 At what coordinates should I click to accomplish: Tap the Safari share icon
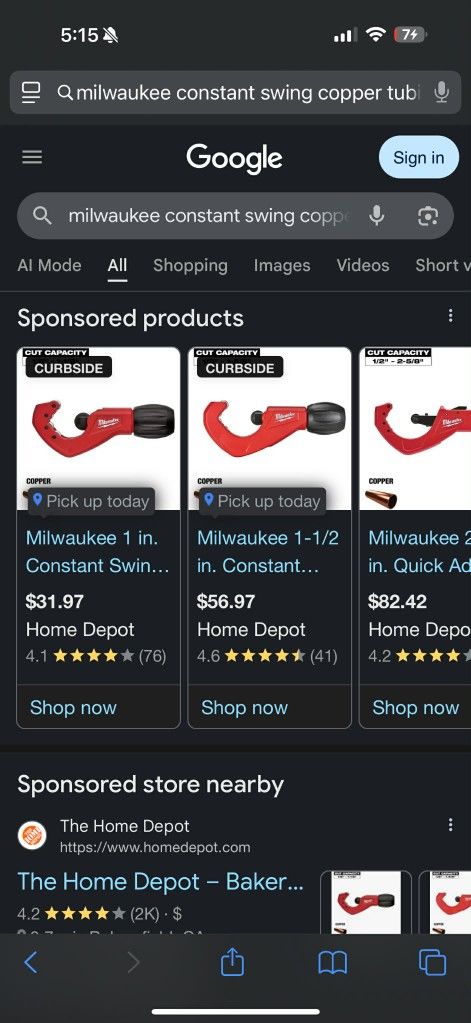[x=232, y=962]
